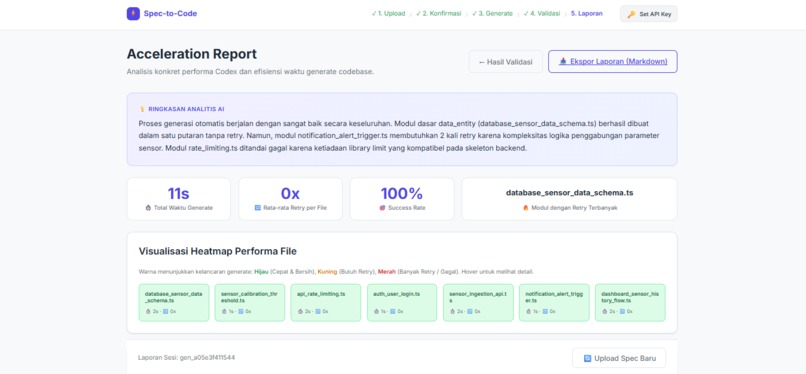Click the 11s total time value
This screenshot has height=374, width=806.
178,194
